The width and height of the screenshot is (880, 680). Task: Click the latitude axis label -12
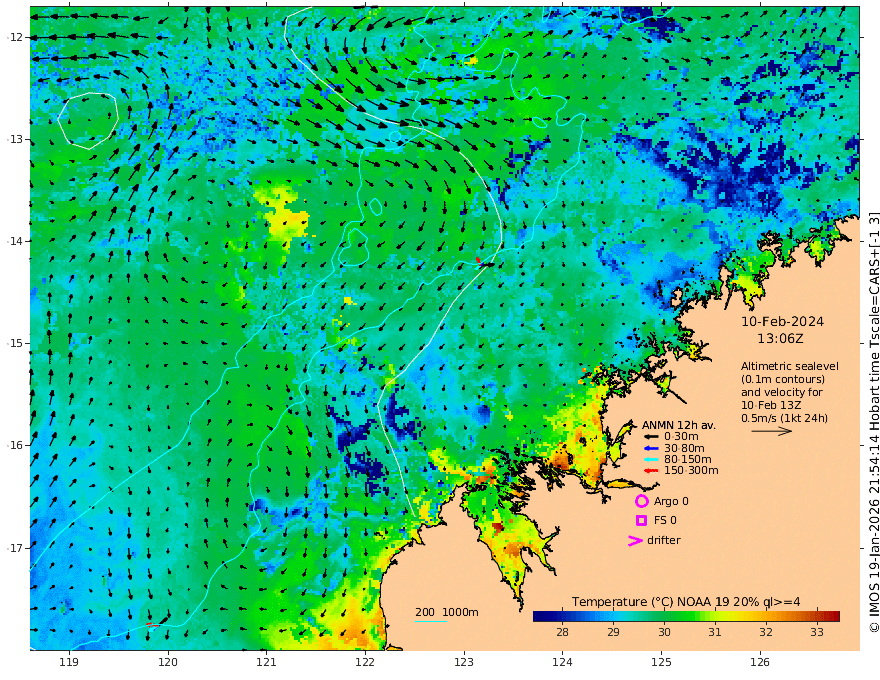click(15, 37)
